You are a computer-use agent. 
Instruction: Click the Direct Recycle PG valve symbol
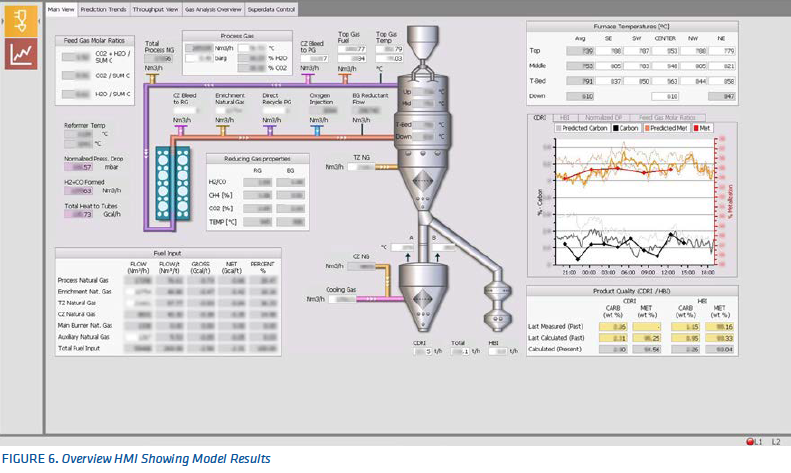pos(270,131)
